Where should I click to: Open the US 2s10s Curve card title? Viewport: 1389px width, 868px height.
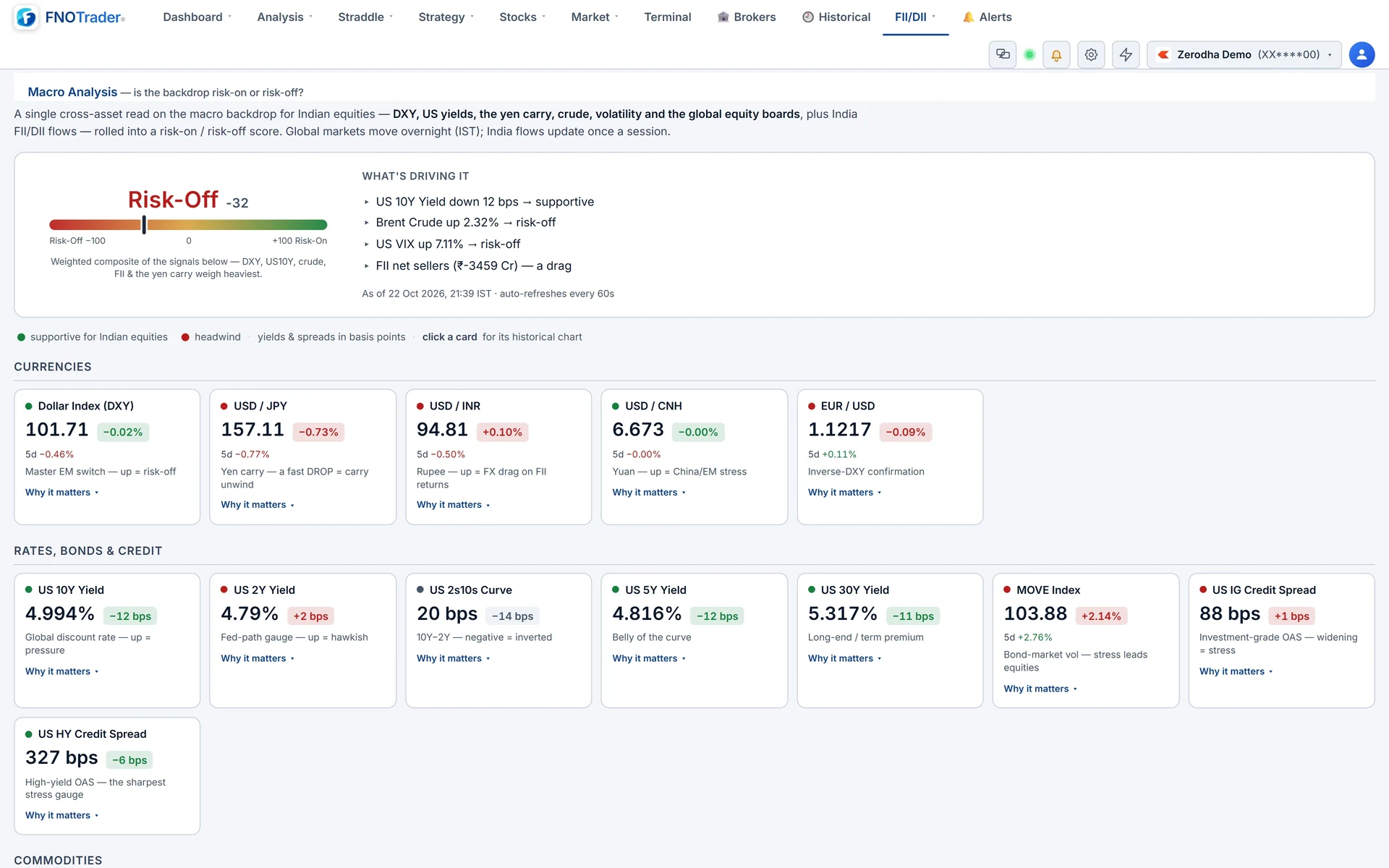click(x=470, y=590)
